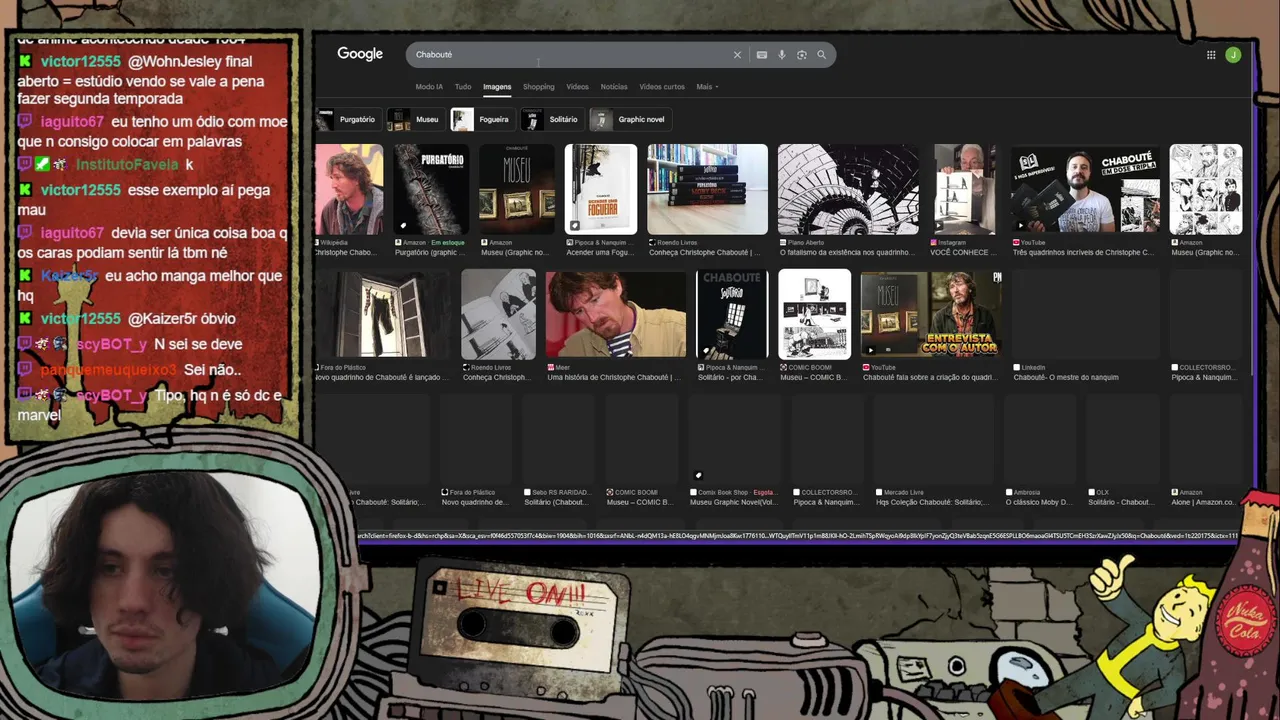This screenshot has height=720, width=1280.
Task: Open the Acender uma Fogueira cover thumbnail
Action: pyautogui.click(x=601, y=189)
